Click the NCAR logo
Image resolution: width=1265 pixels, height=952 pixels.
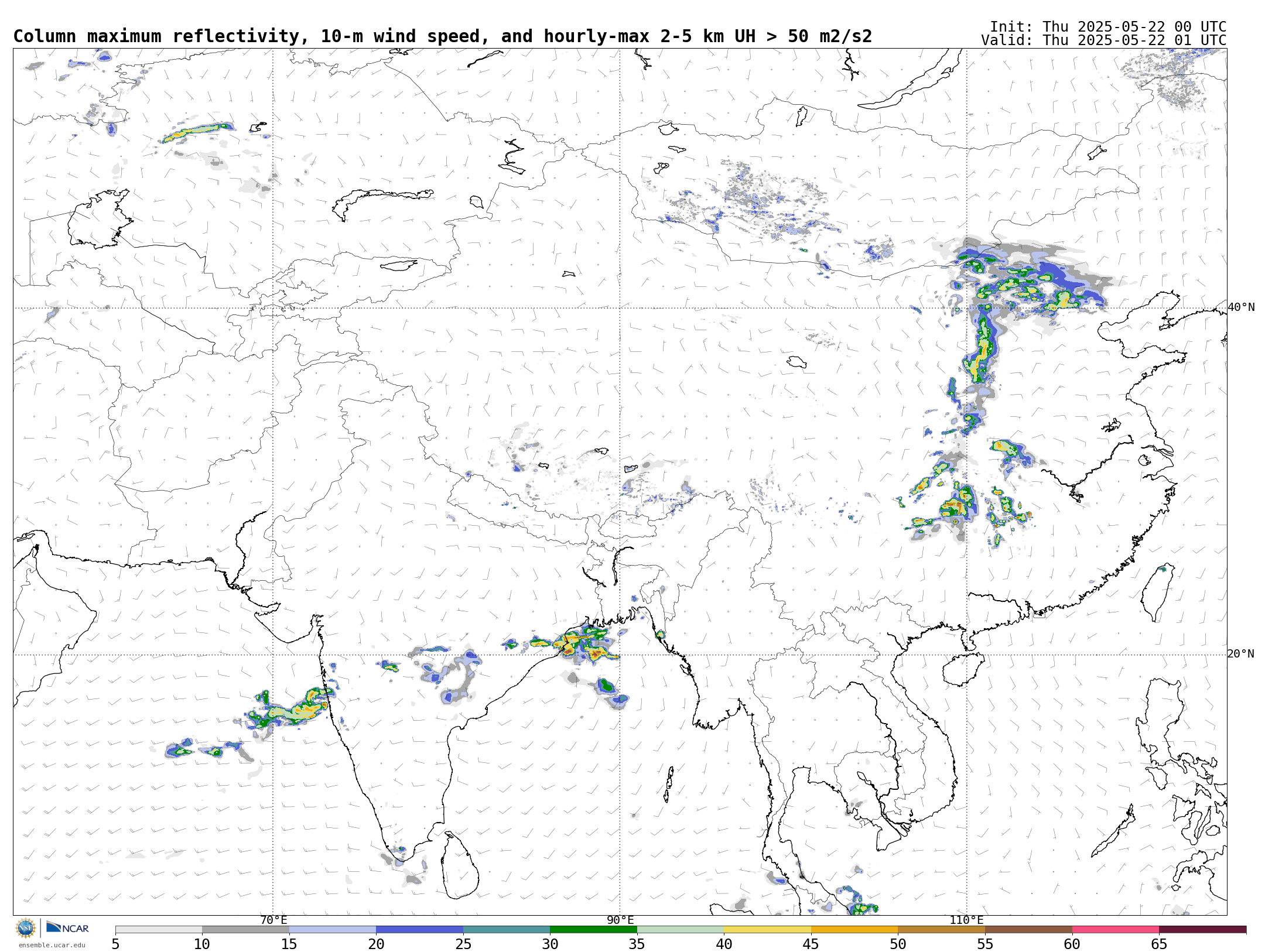67,927
